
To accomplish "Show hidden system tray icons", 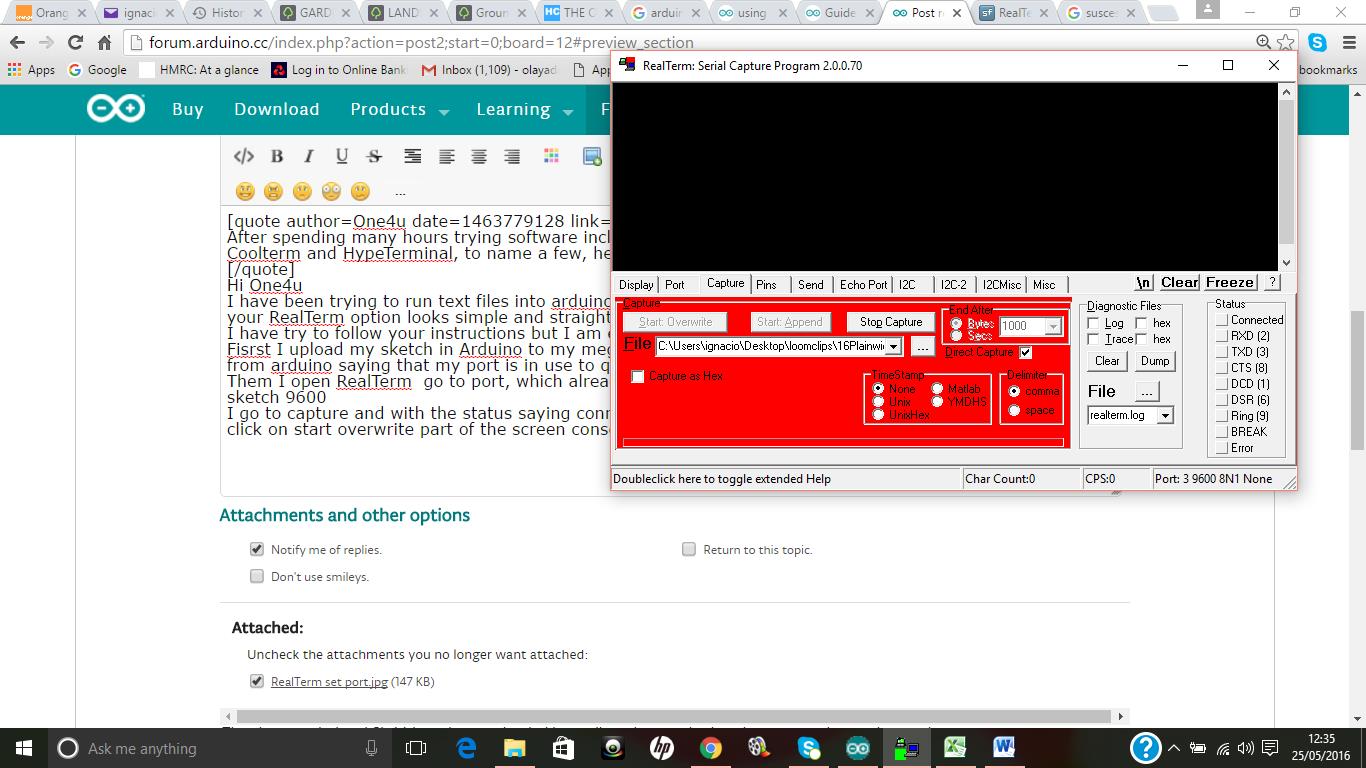I will pos(1176,748).
